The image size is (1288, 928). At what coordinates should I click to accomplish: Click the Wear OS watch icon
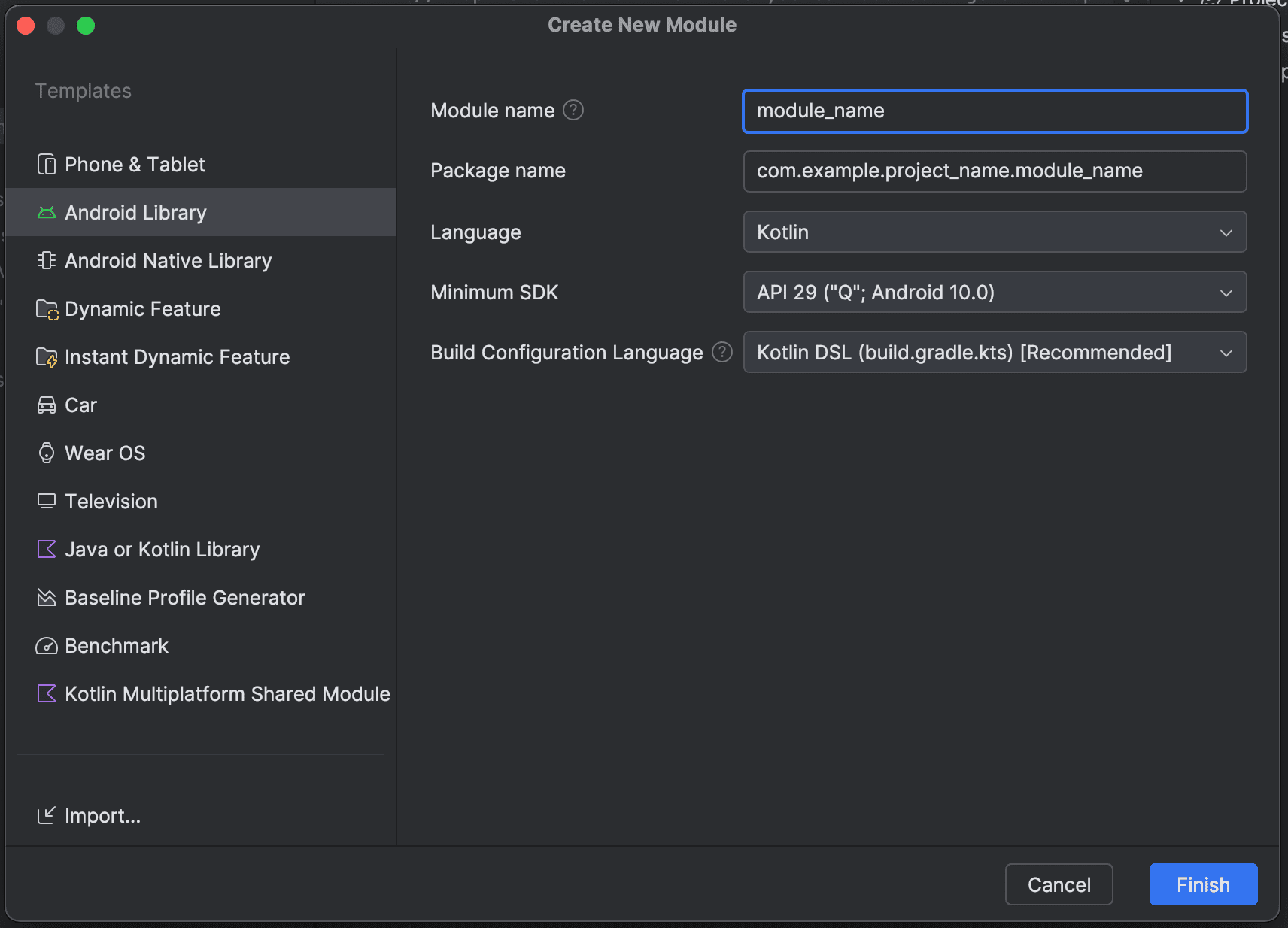click(47, 453)
